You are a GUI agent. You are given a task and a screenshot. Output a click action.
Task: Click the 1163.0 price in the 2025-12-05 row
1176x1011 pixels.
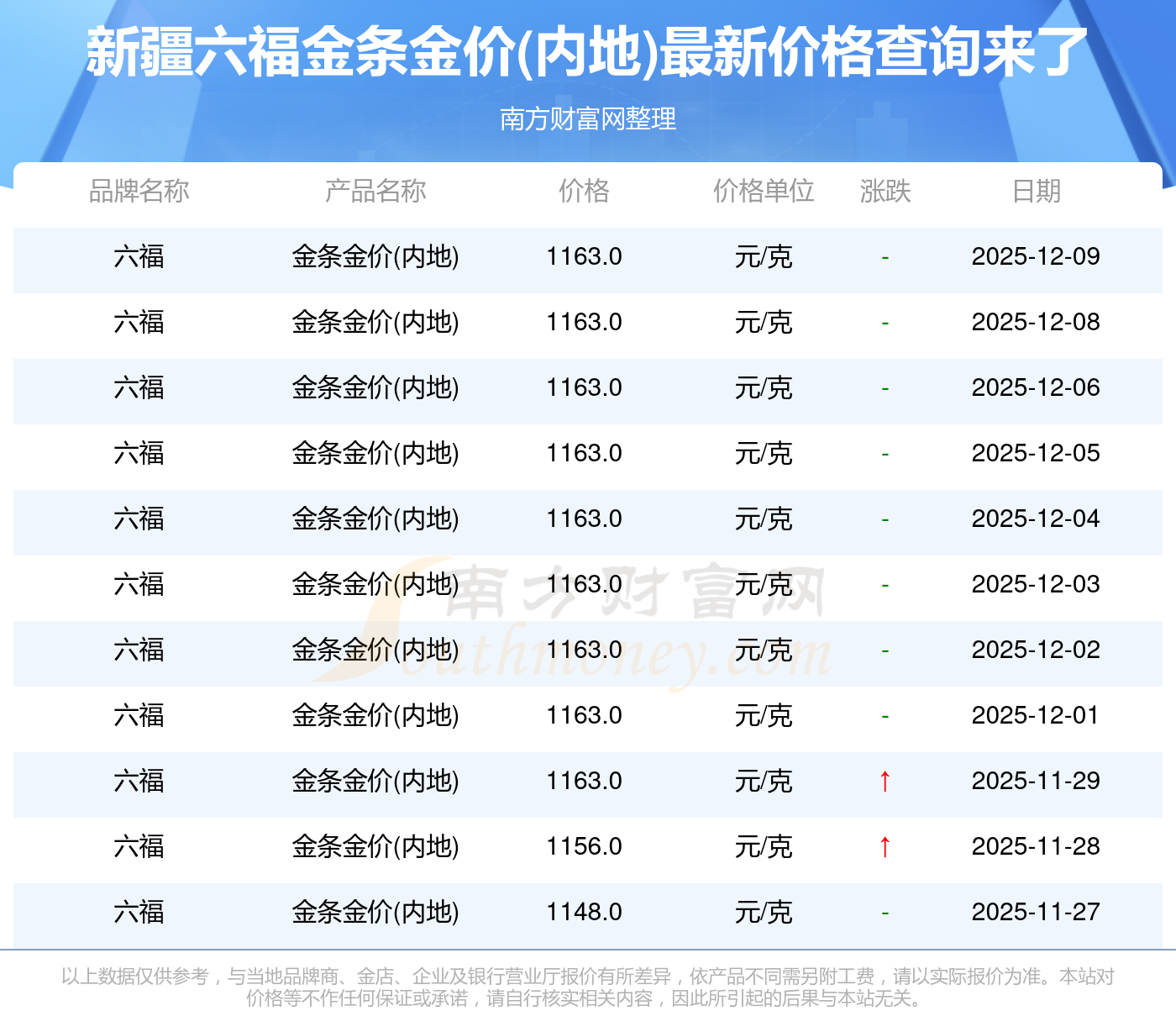585,453
